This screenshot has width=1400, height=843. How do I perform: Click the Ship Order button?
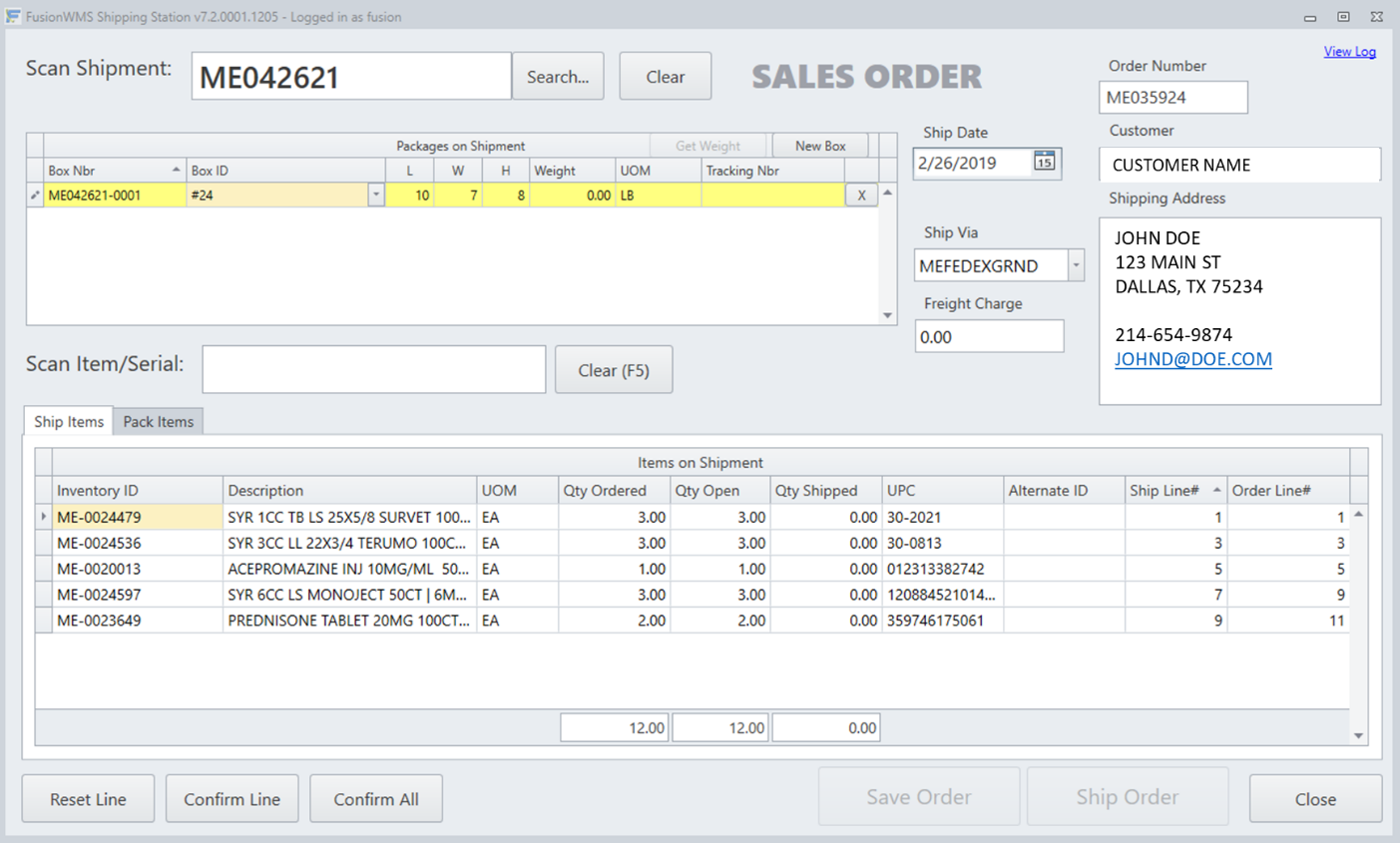[x=1128, y=797]
